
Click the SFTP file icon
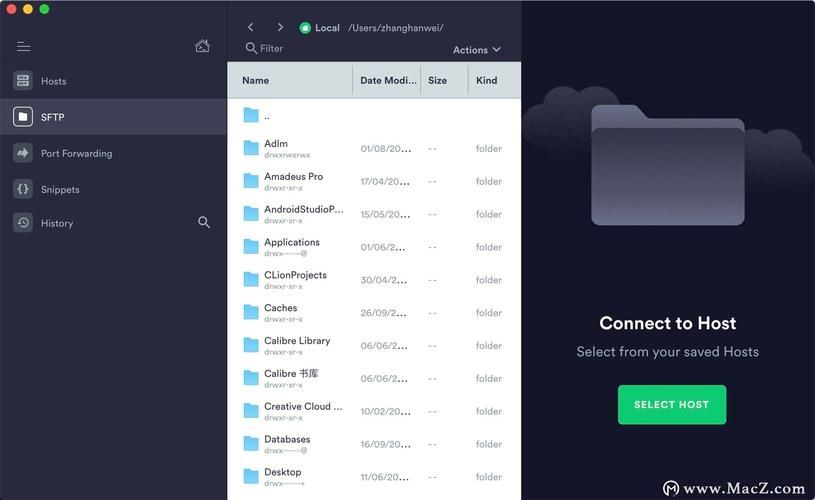pyautogui.click(x=23, y=117)
